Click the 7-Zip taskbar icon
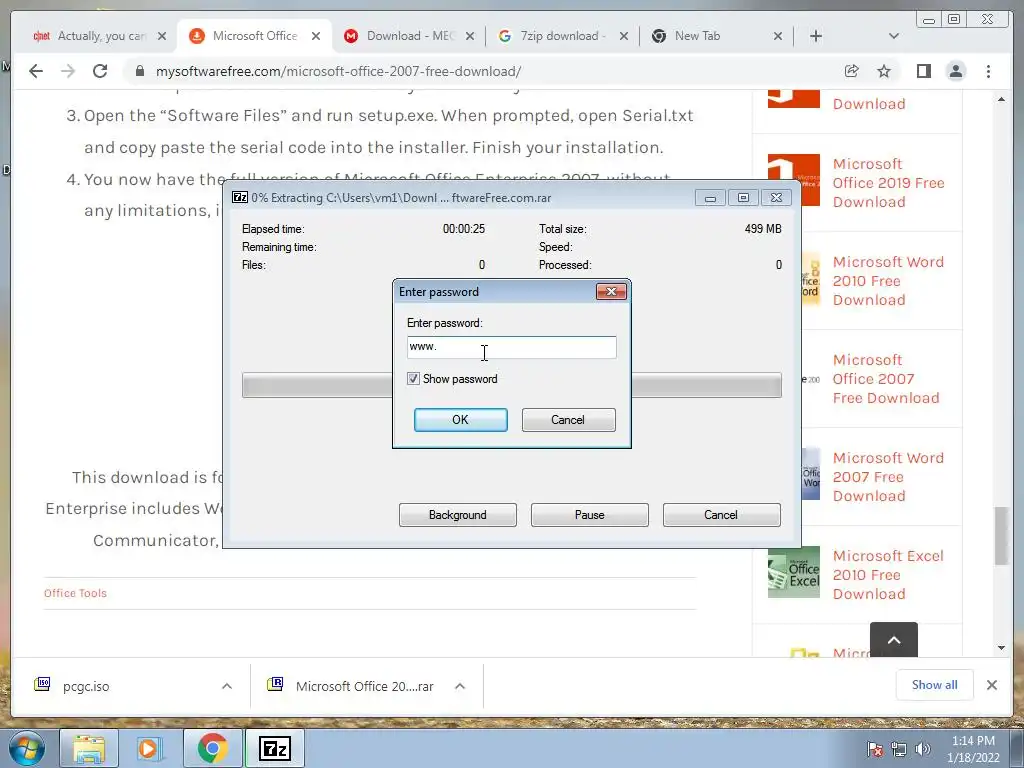The image size is (1024, 768). pyautogui.click(x=274, y=748)
